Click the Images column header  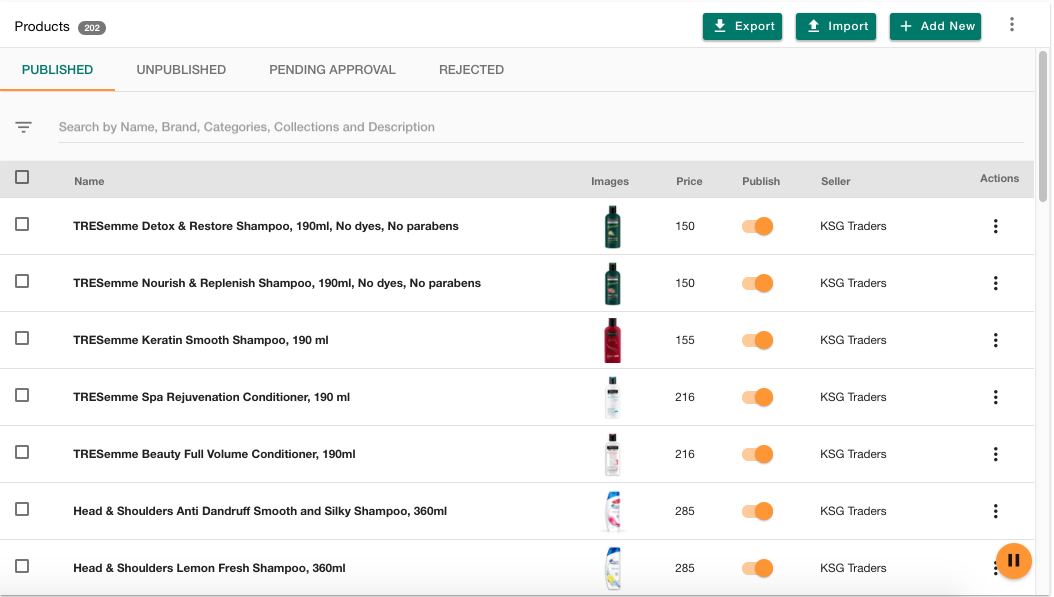click(610, 181)
